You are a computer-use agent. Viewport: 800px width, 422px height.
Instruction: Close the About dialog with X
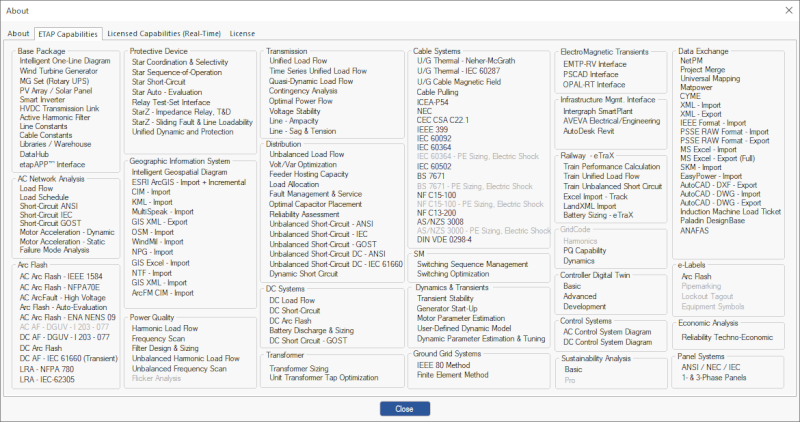788,10
